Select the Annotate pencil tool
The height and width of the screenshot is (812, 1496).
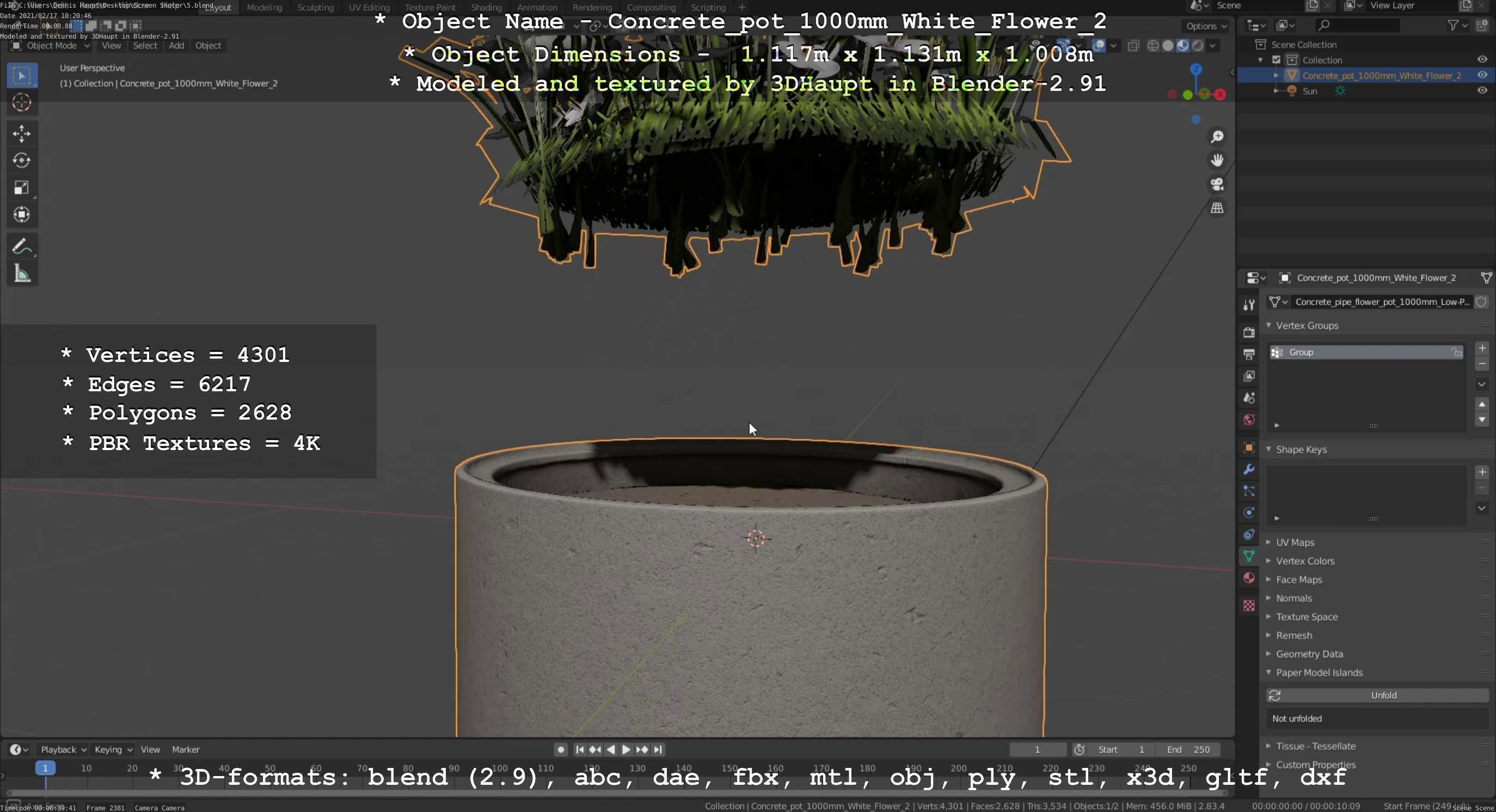22,246
